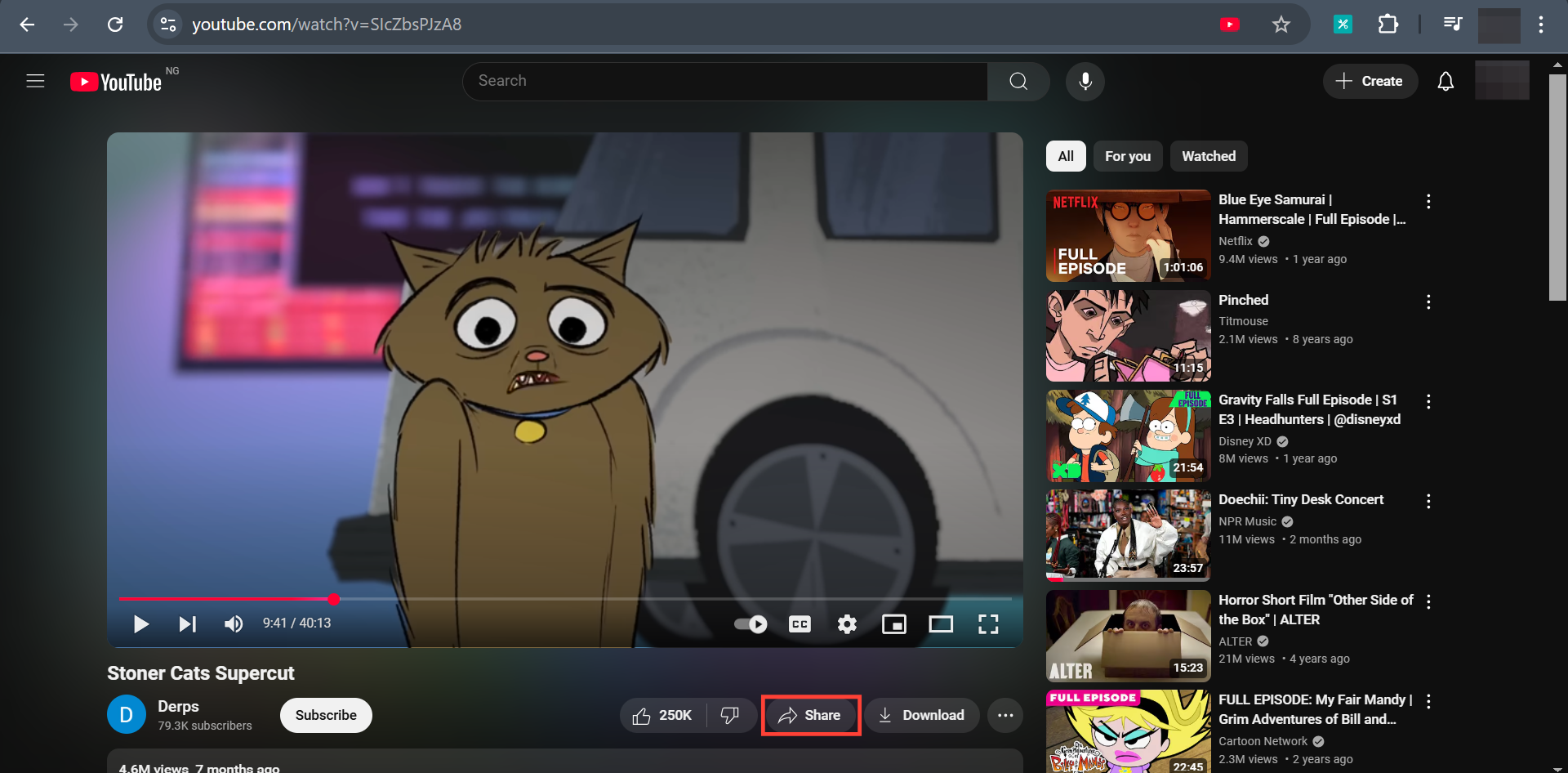The height and width of the screenshot is (773, 1568).
Task: Visit the Netflix channel name
Action: [1235, 241]
